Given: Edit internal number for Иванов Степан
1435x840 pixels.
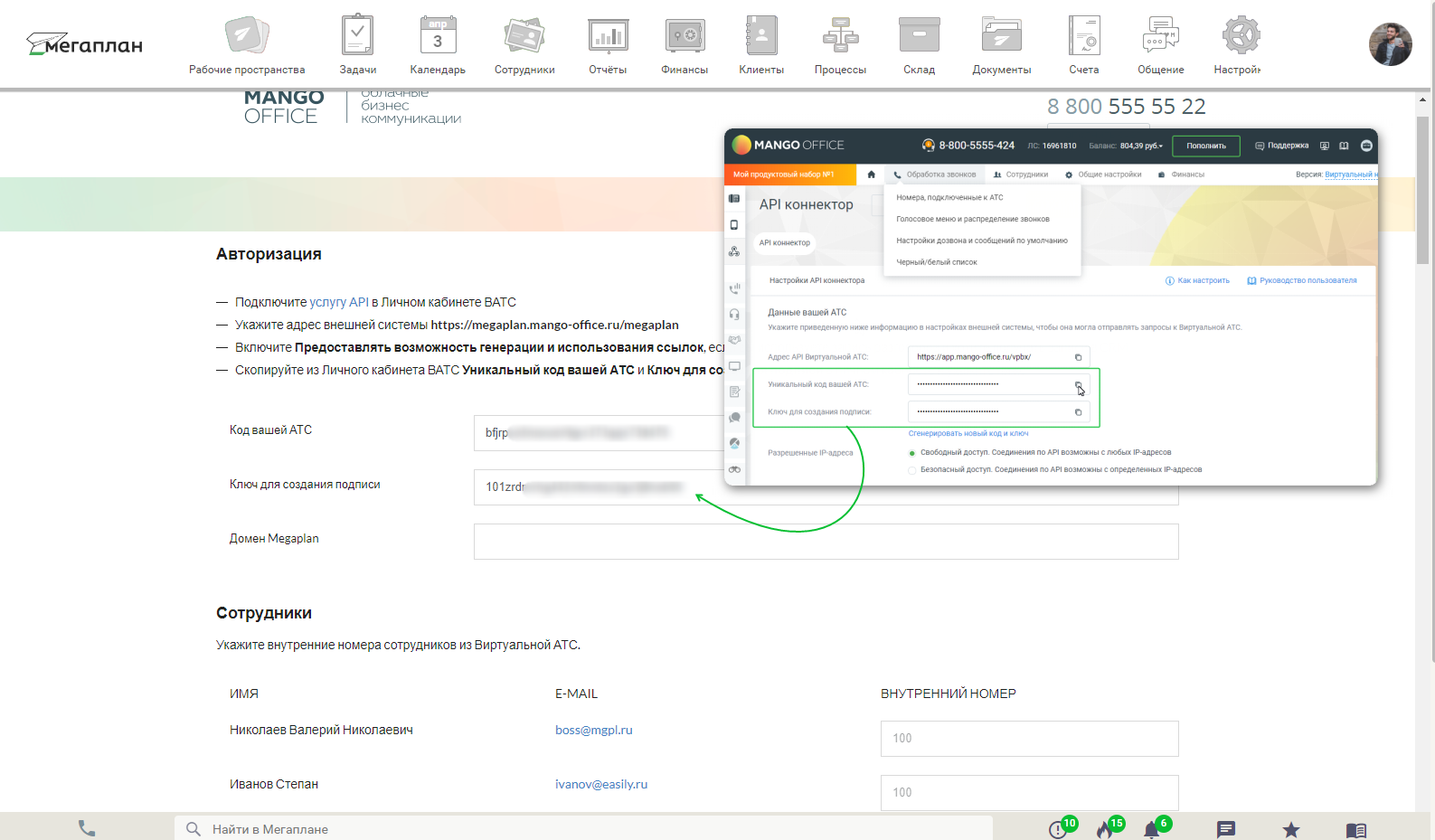Looking at the screenshot, I should tap(1030, 793).
